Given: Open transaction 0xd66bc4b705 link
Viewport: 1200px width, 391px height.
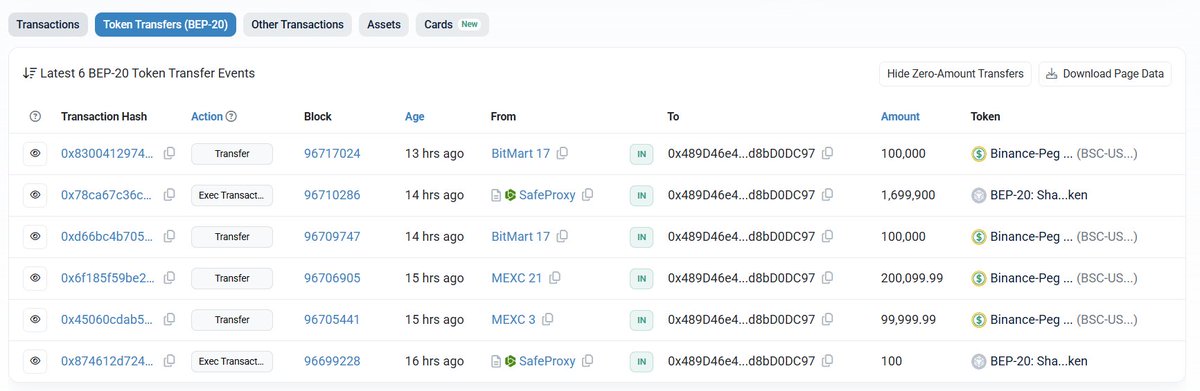Looking at the screenshot, I should tap(108, 237).
